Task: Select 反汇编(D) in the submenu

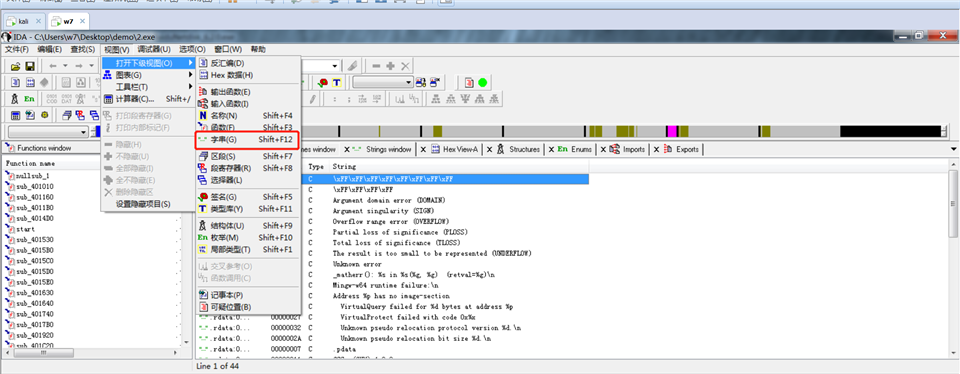Action: point(247,63)
